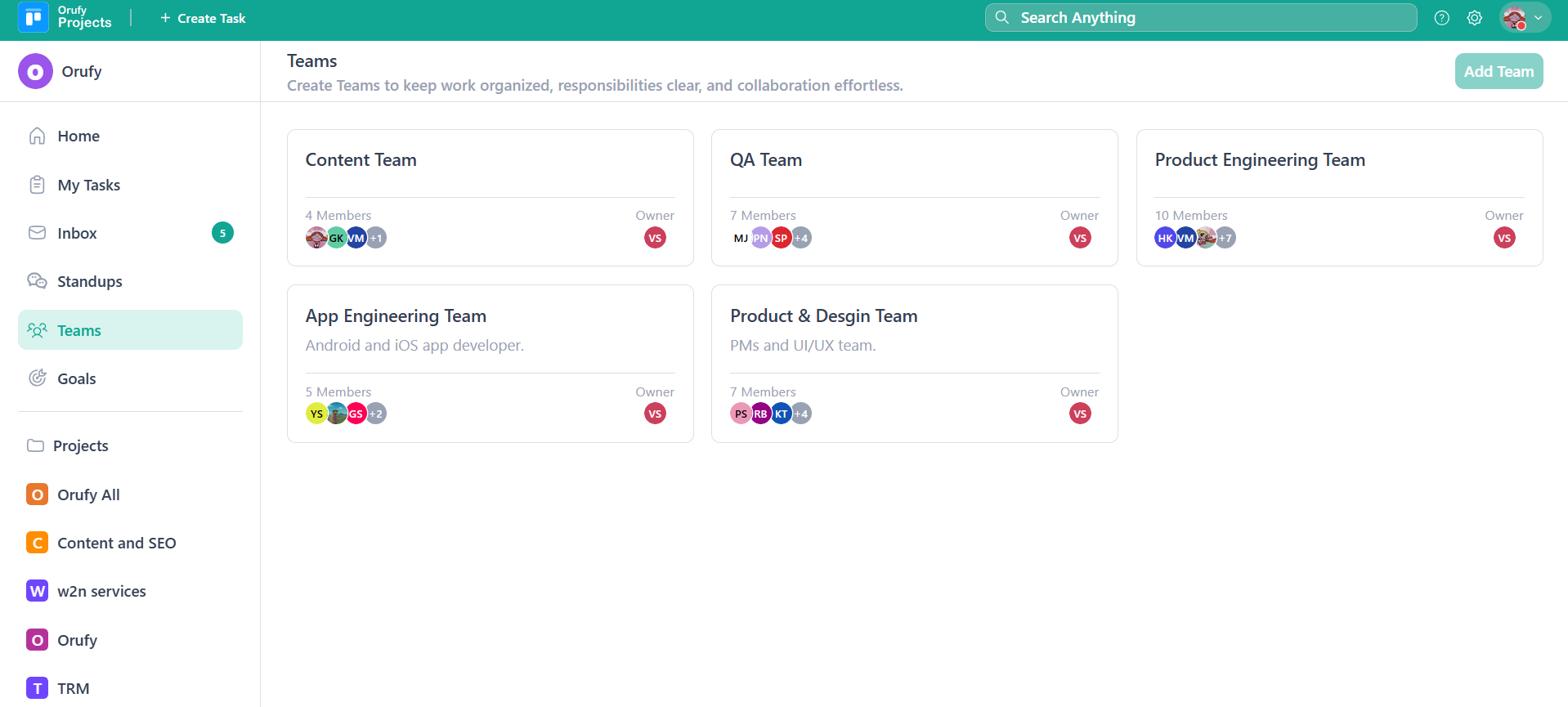Open the Standups chat icon
This screenshot has width=1568, height=707.
click(x=37, y=281)
